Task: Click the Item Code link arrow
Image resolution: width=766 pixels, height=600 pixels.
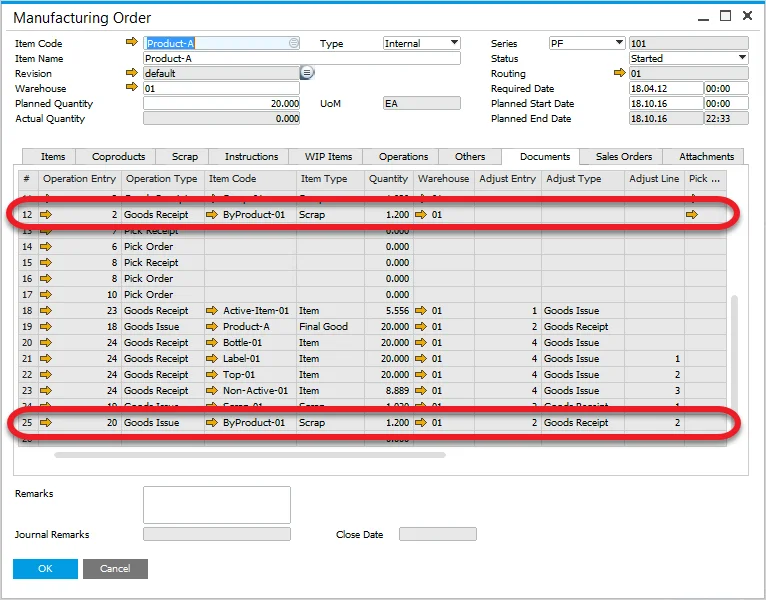Action: pyautogui.click(x=131, y=43)
